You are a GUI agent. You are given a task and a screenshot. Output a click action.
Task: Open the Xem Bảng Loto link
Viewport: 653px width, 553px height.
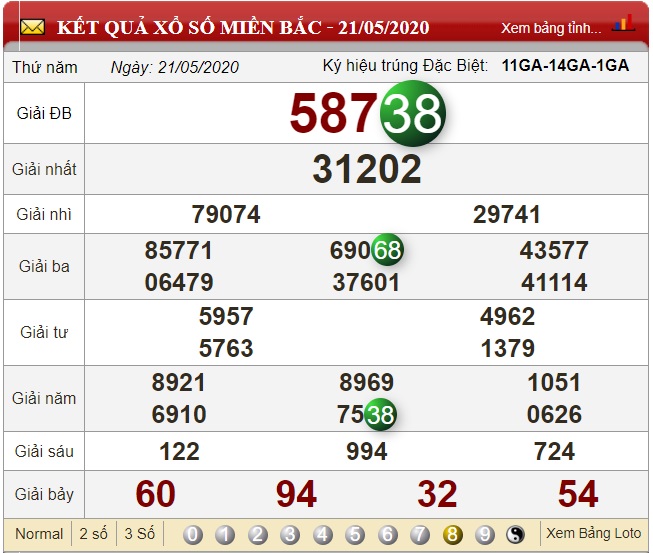coord(593,533)
